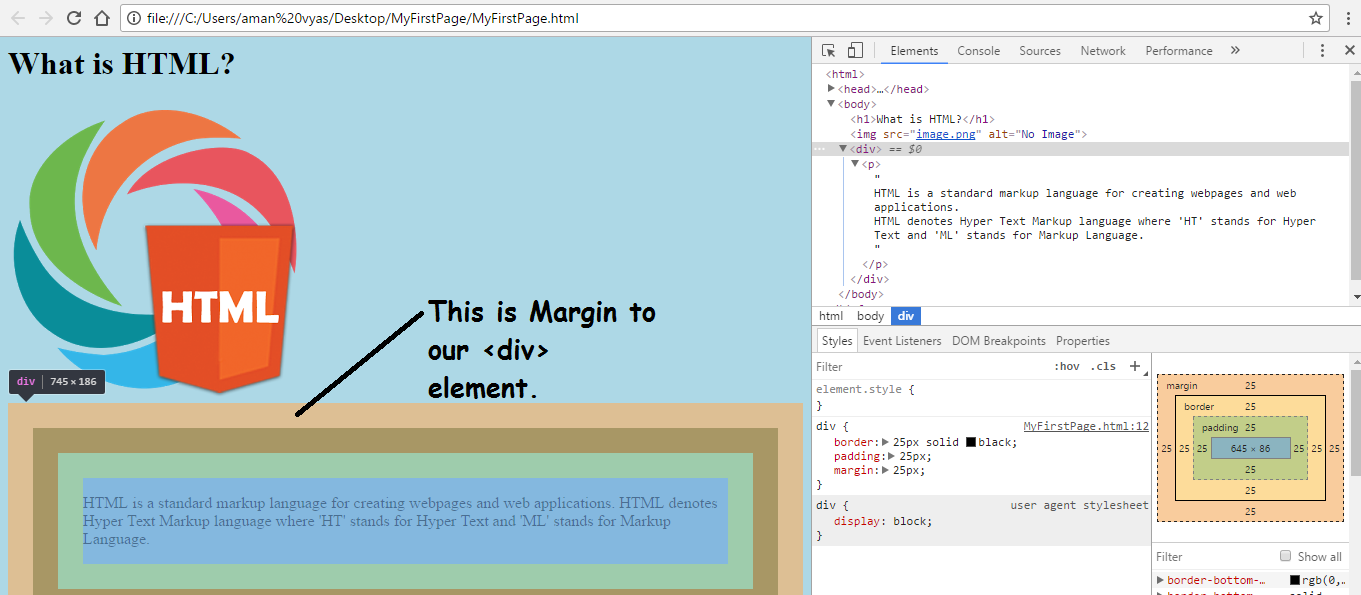Open the home page icon

pos(102,18)
